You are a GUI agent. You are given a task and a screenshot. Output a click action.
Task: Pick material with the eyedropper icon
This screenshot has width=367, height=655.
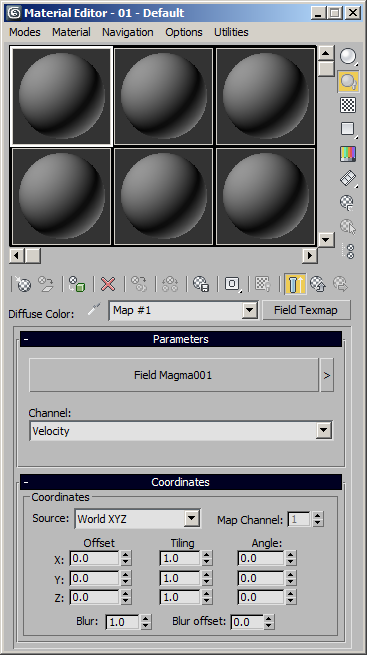pos(94,310)
